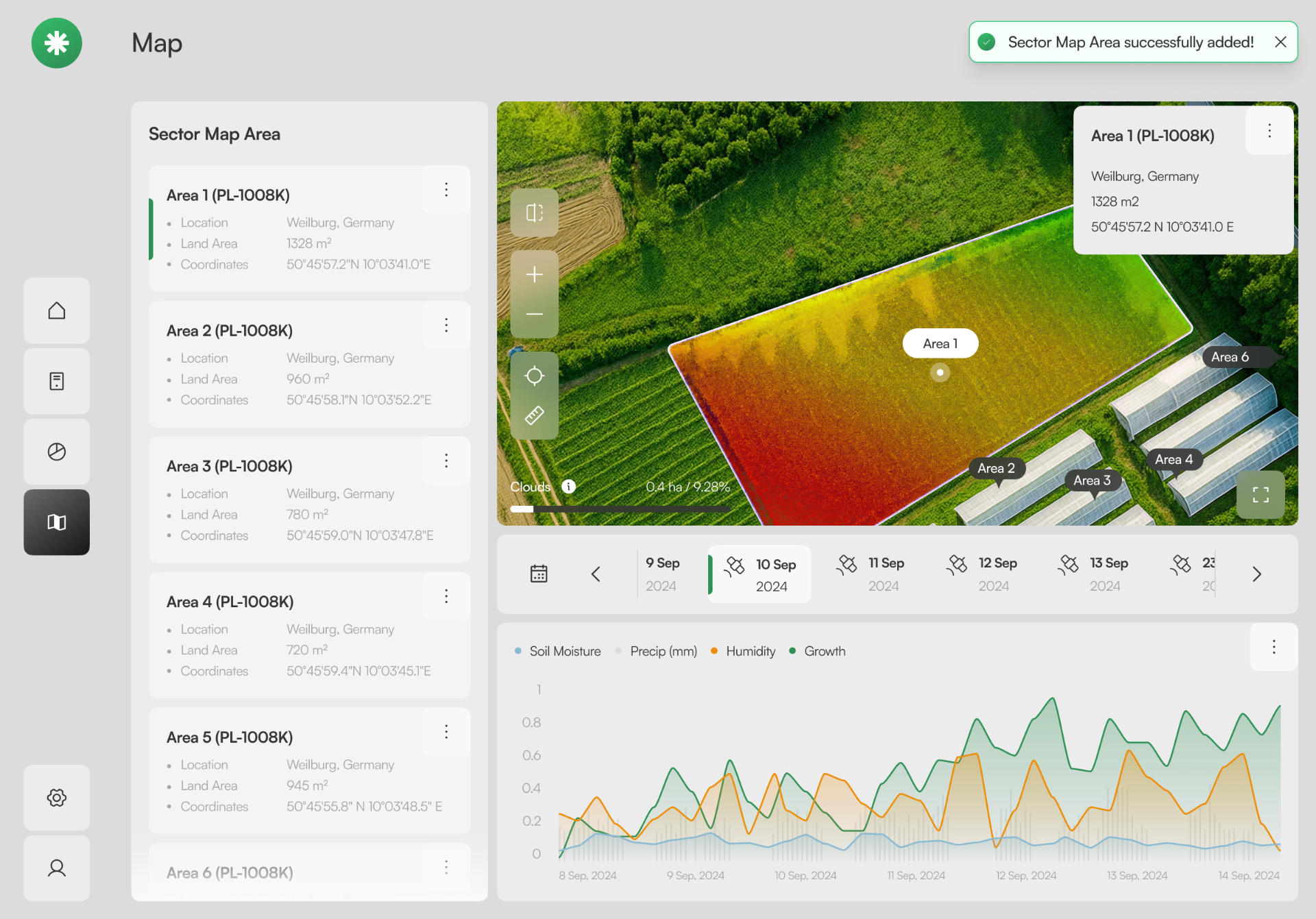Click the Sector Map Area panel heading
Image resolution: width=1316 pixels, height=919 pixels.
215,134
